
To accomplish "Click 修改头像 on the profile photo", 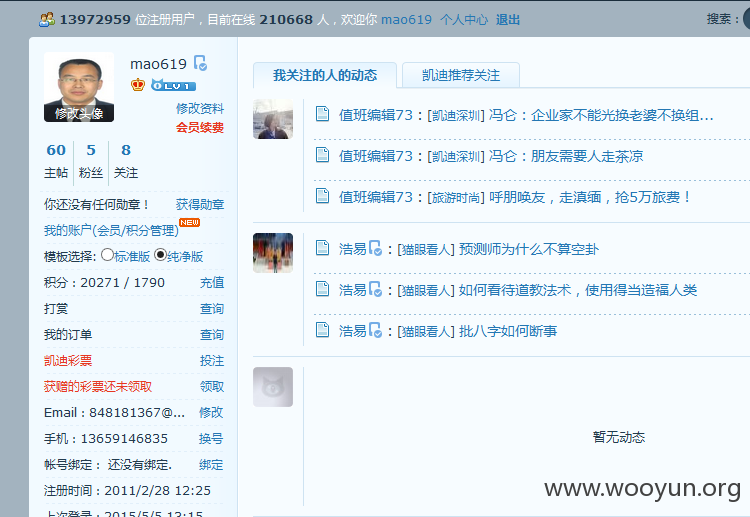I will [79, 113].
